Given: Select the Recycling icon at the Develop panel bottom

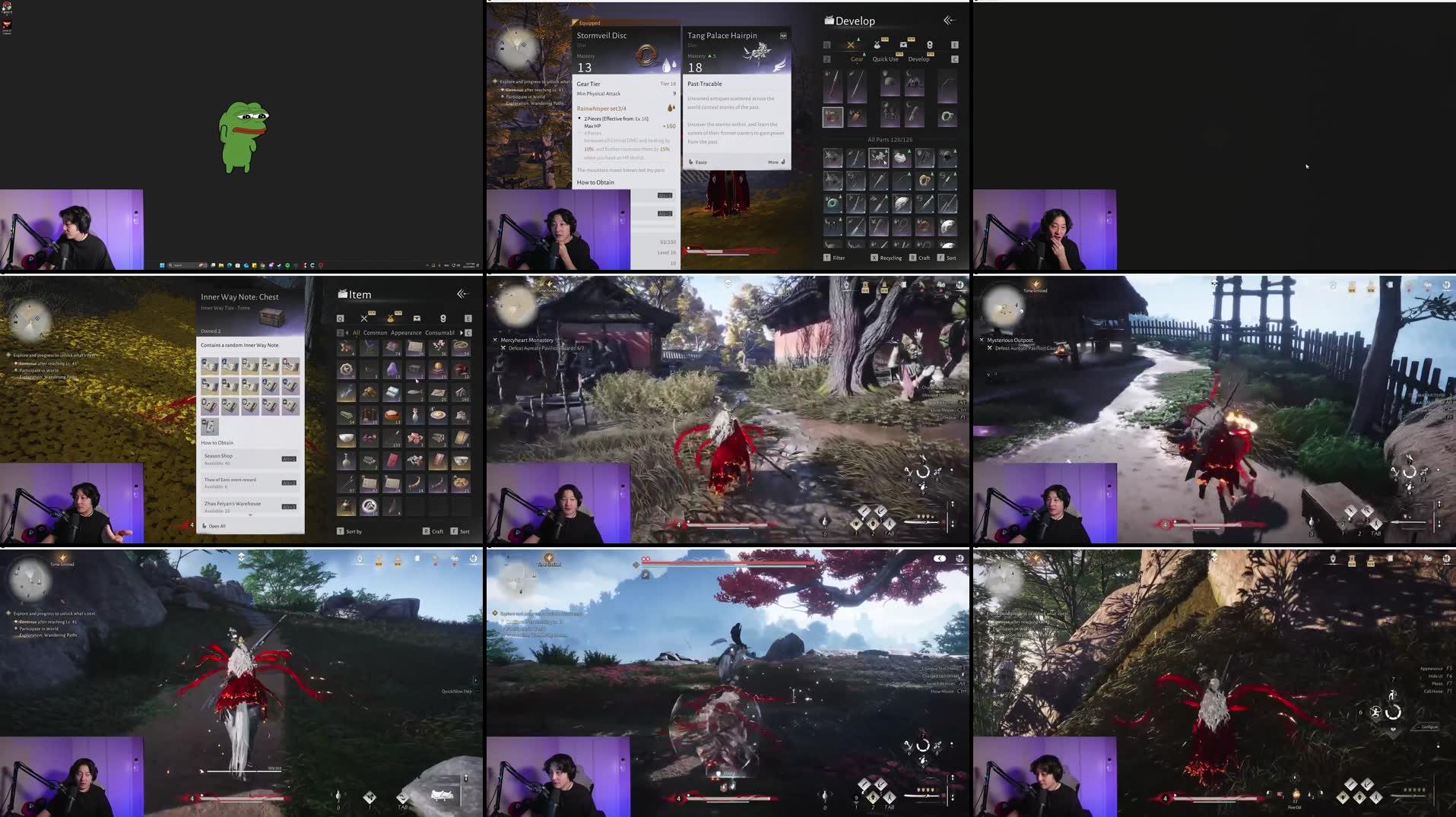Looking at the screenshot, I should coord(874,258).
